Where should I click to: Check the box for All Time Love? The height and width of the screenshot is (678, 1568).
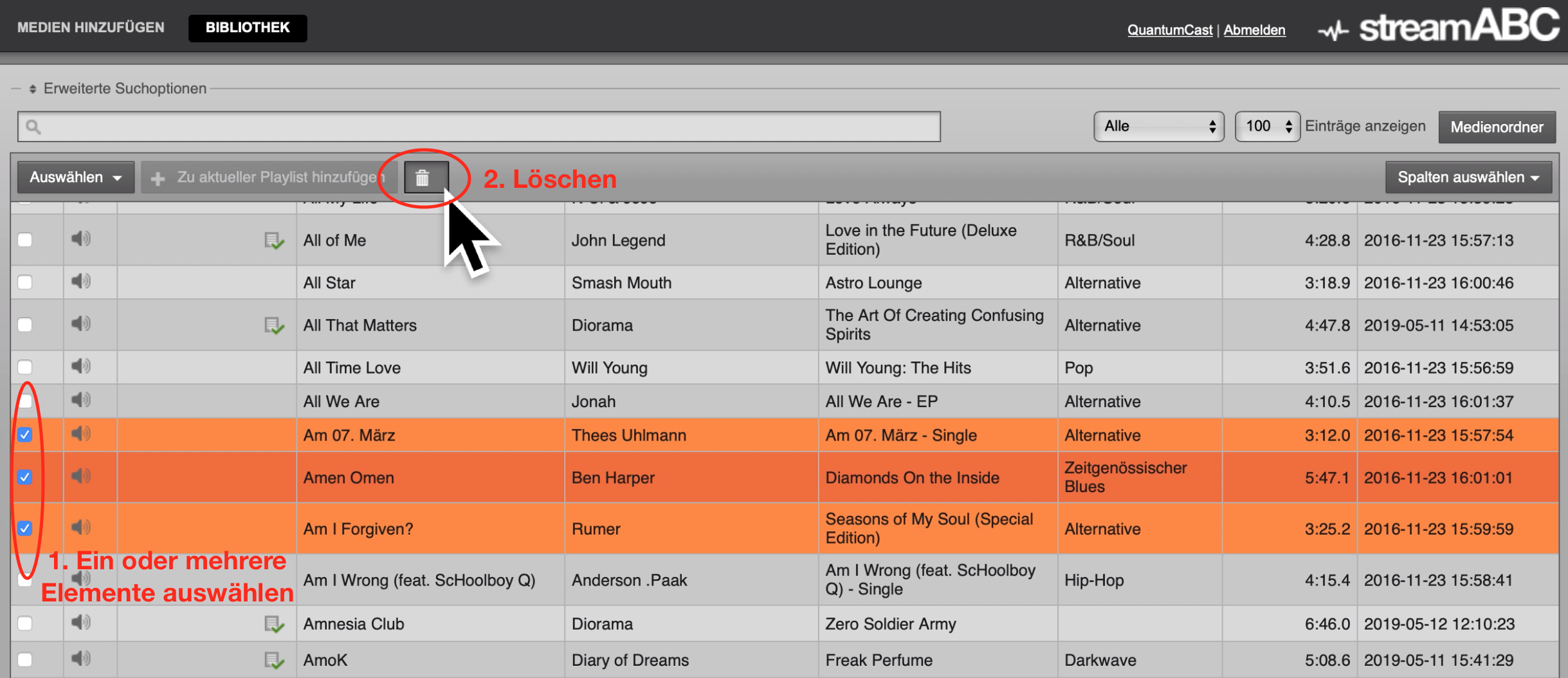25,367
